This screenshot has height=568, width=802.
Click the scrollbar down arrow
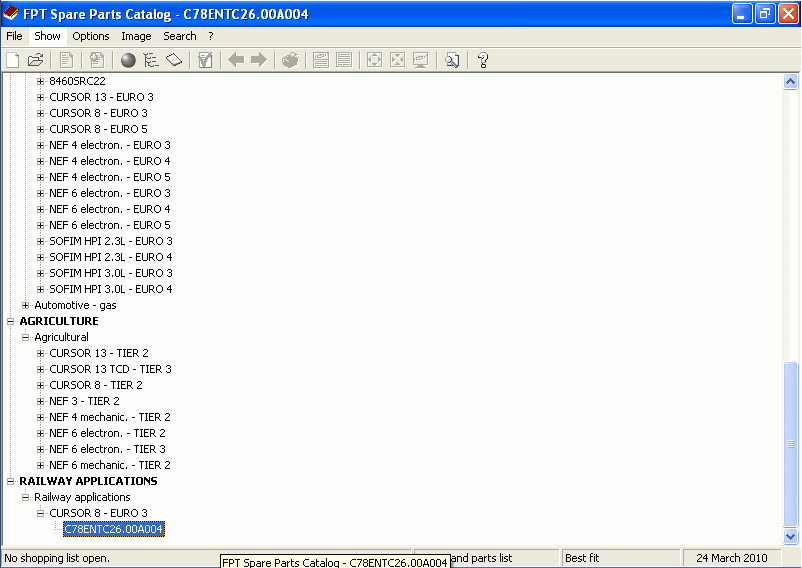[x=790, y=536]
